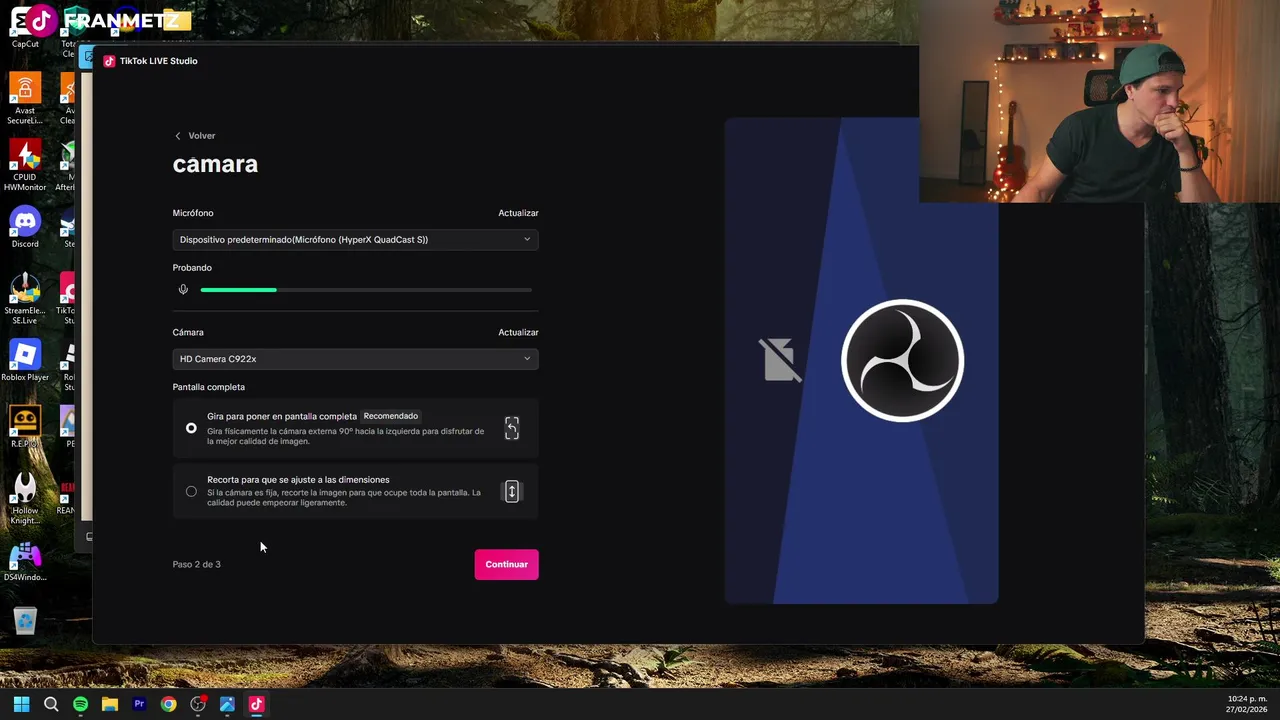Open CPUID HWMonitor desktop icon
The height and width of the screenshot is (720, 1280).
click(x=25, y=165)
